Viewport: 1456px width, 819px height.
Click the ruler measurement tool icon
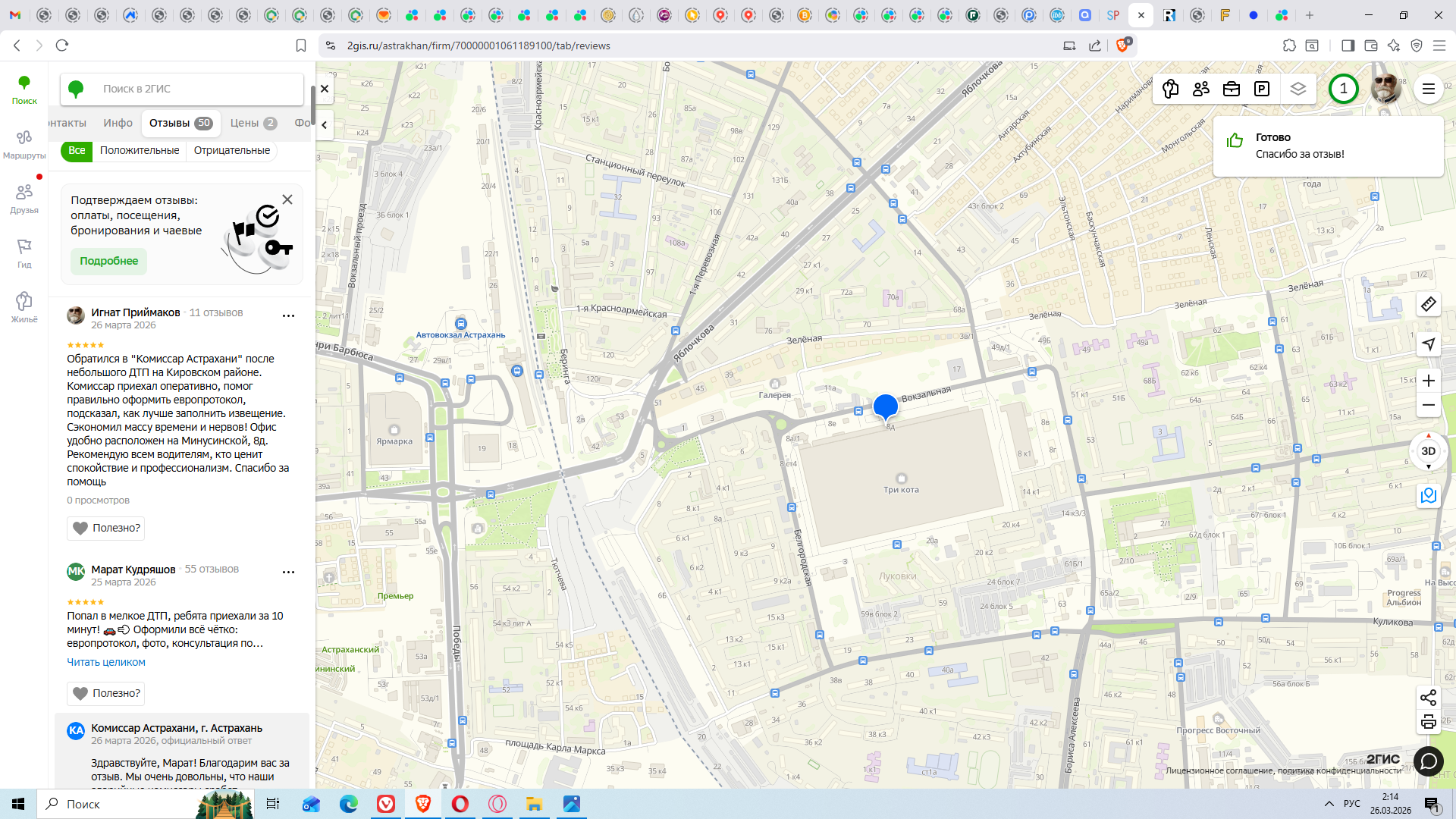pyautogui.click(x=1428, y=304)
